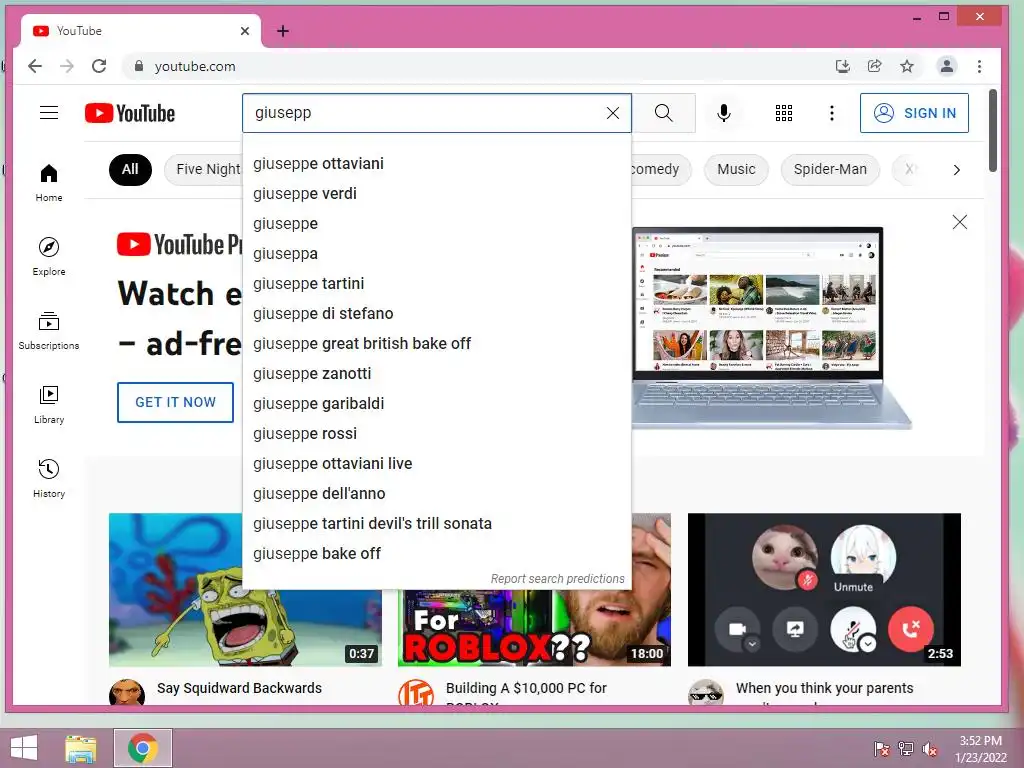Click the network tray icon

905,748
